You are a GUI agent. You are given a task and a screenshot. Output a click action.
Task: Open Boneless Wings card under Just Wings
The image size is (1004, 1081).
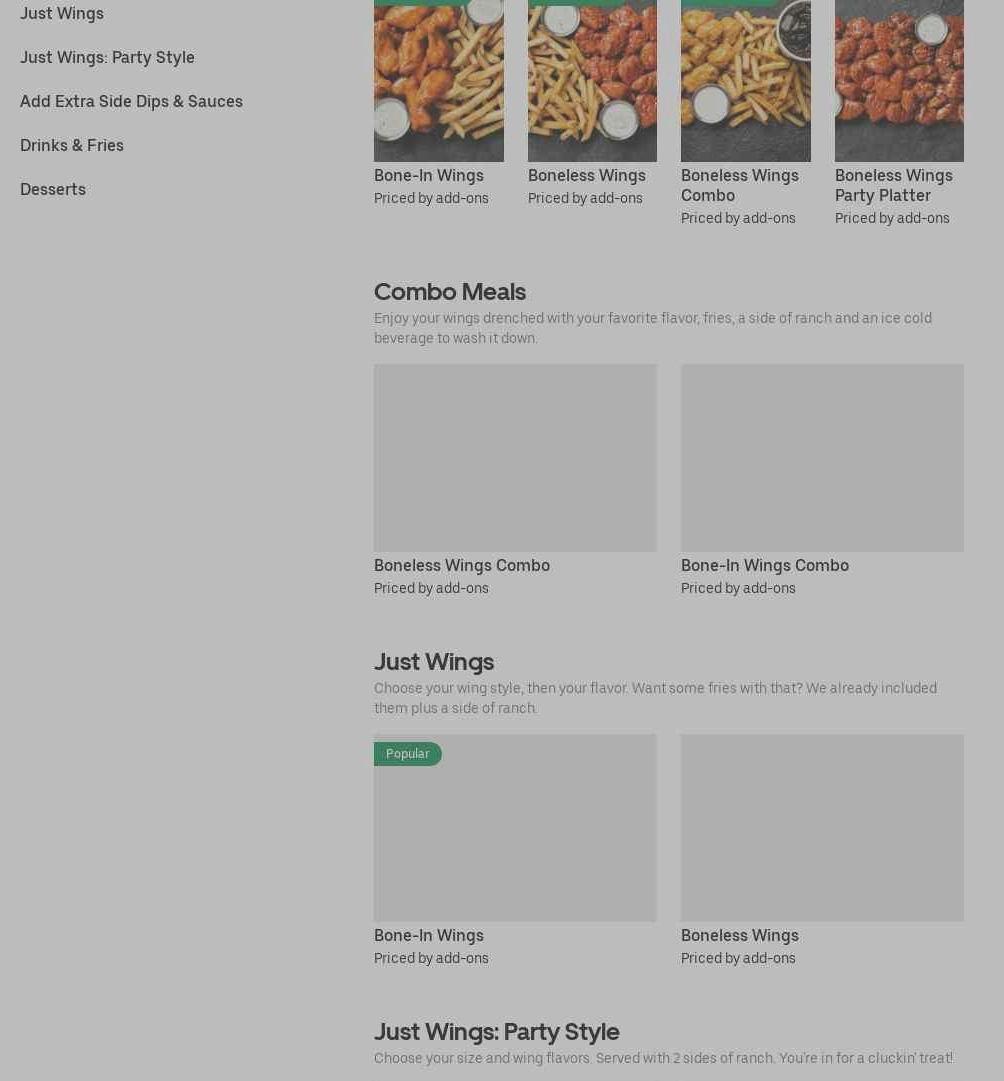coord(822,828)
